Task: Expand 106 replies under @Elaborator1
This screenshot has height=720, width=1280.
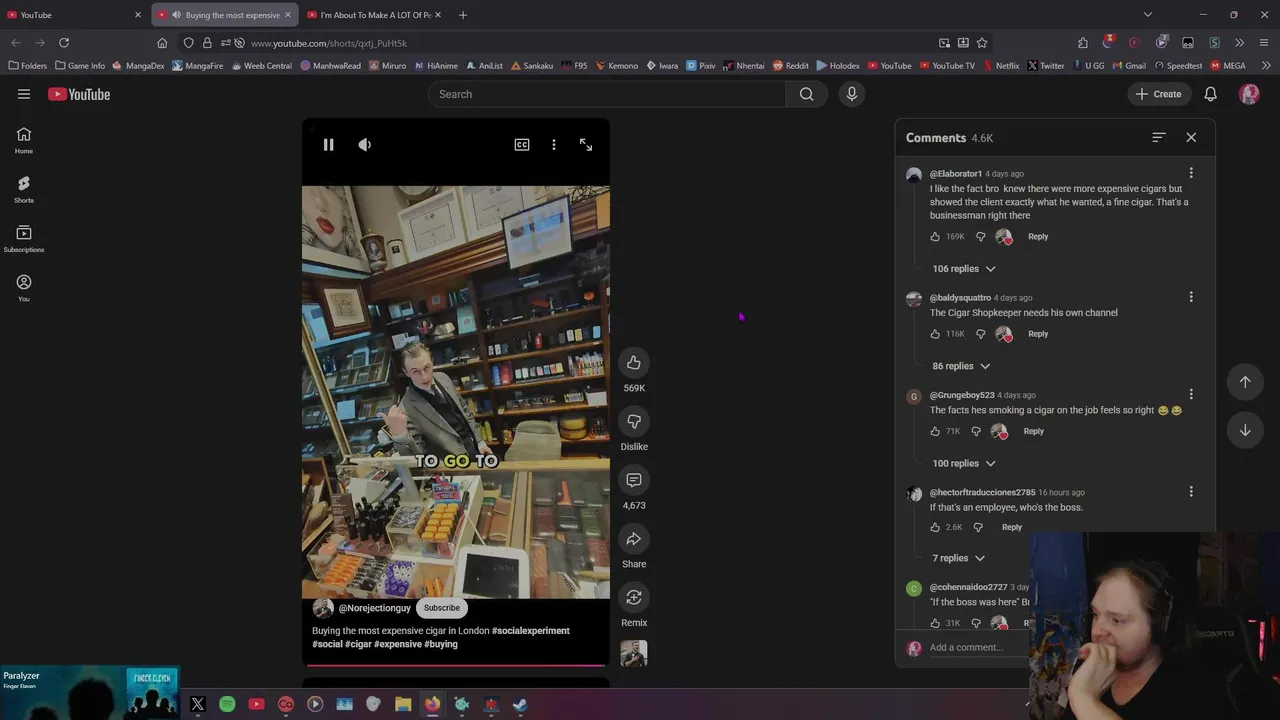Action: [964, 269]
